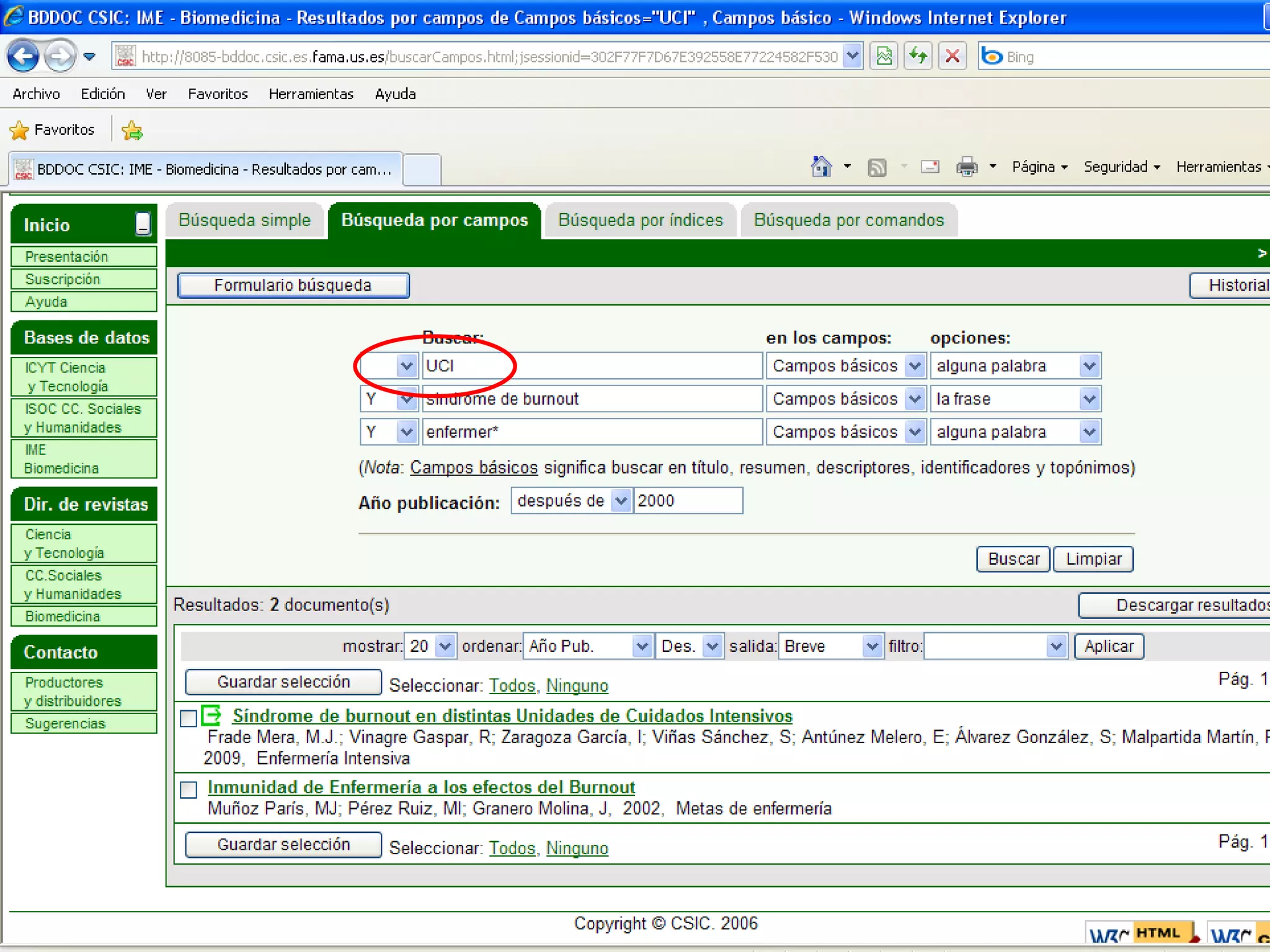The image size is (1270, 952).
Task: Open the ordenar 'Año Pub.' dropdown
Action: (x=642, y=646)
